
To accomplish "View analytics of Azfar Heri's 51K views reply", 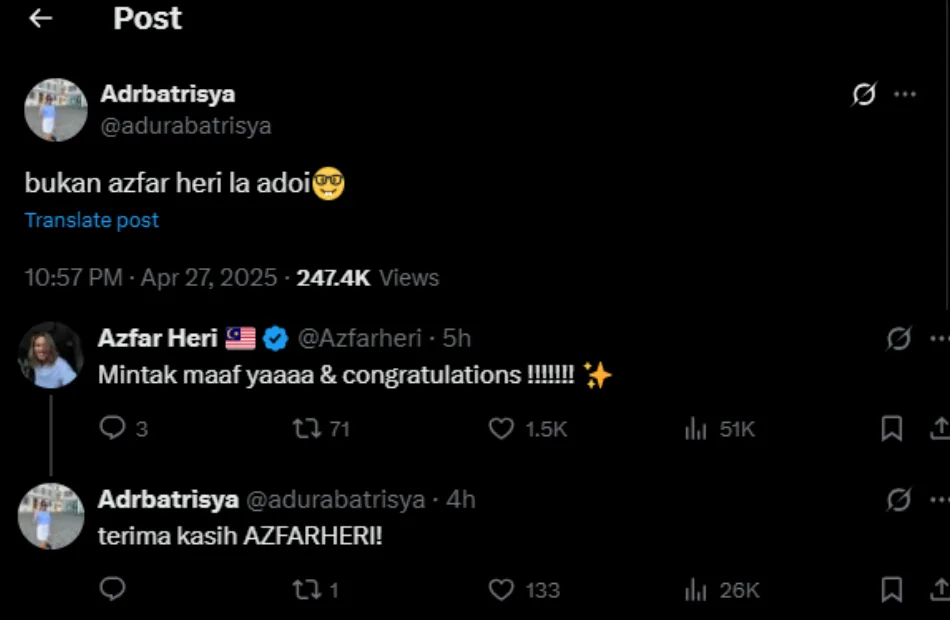I will coord(696,429).
